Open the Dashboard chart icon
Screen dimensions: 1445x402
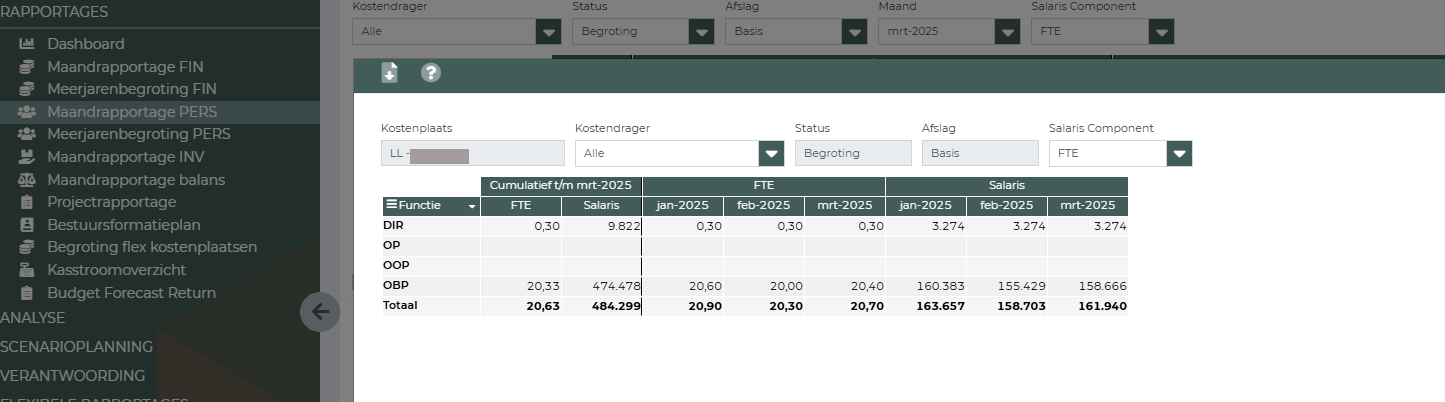coord(27,44)
